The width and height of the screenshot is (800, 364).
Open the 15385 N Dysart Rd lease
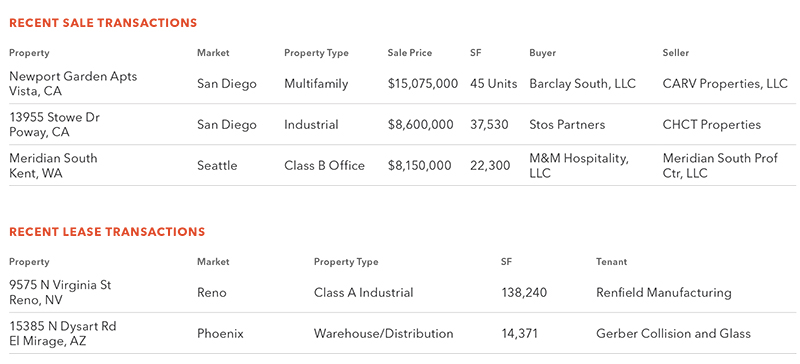[63, 333]
